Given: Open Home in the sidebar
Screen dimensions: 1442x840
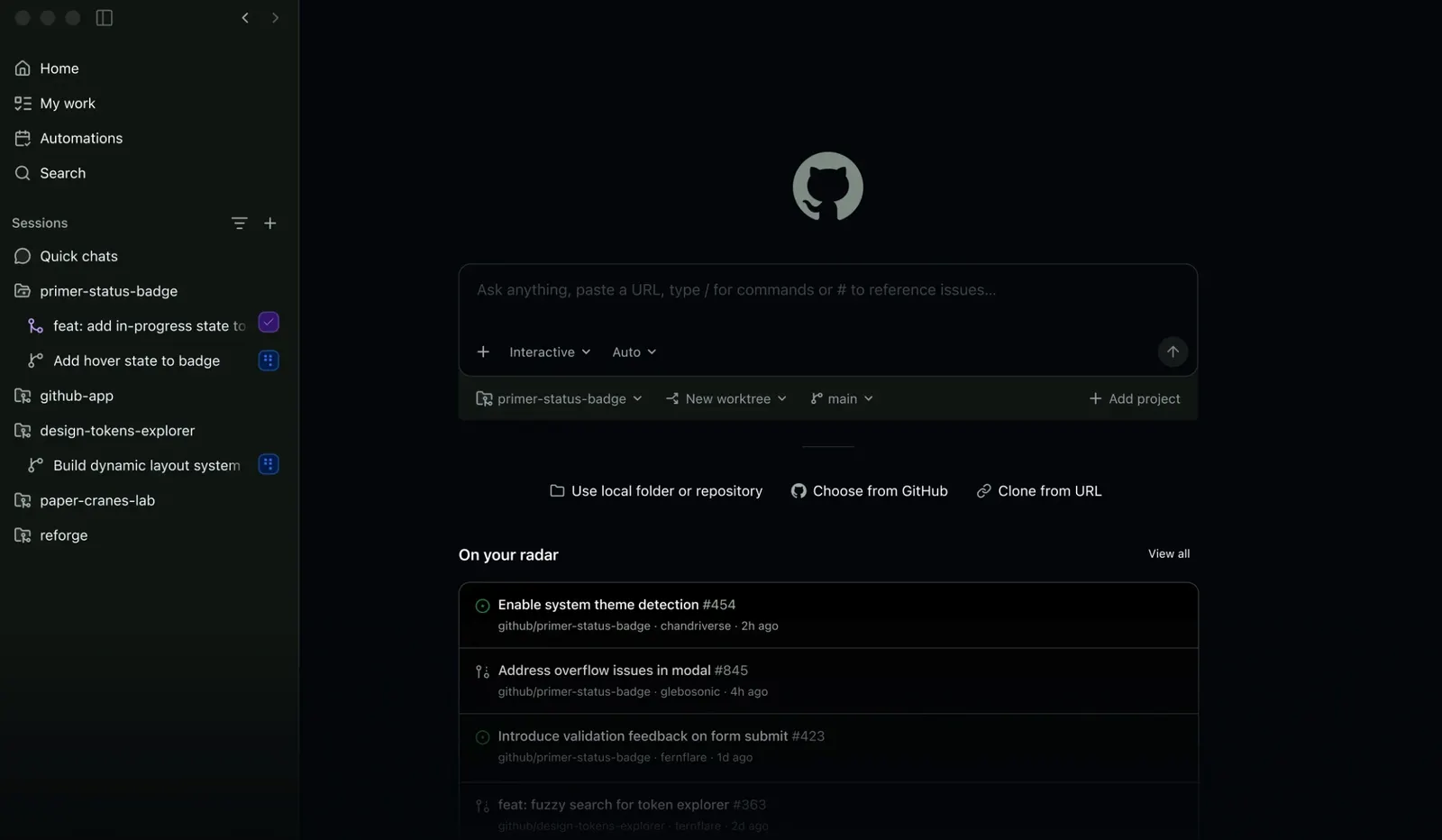Looking at the screenshot, I should coord(149,68).
